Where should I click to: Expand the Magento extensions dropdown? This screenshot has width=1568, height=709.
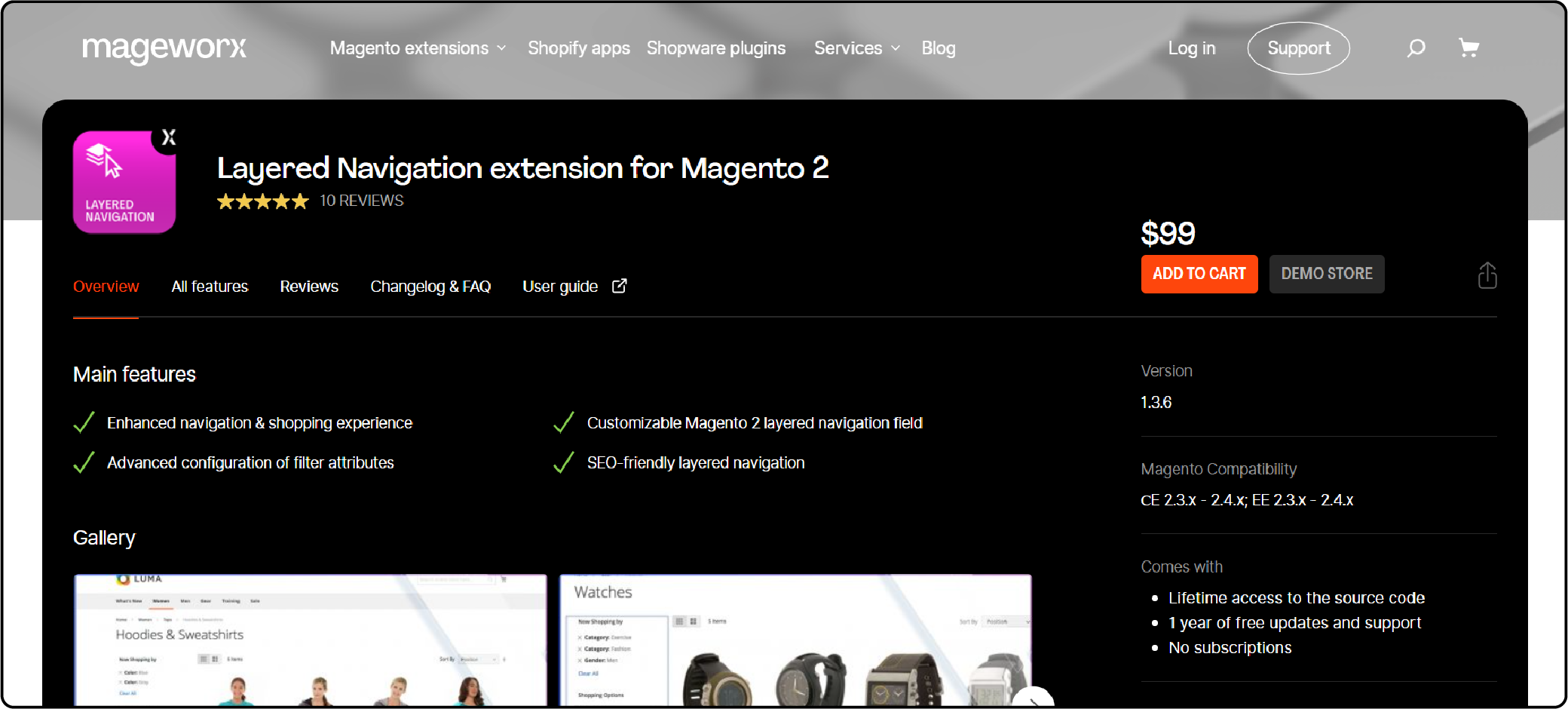tap(418, 48)
